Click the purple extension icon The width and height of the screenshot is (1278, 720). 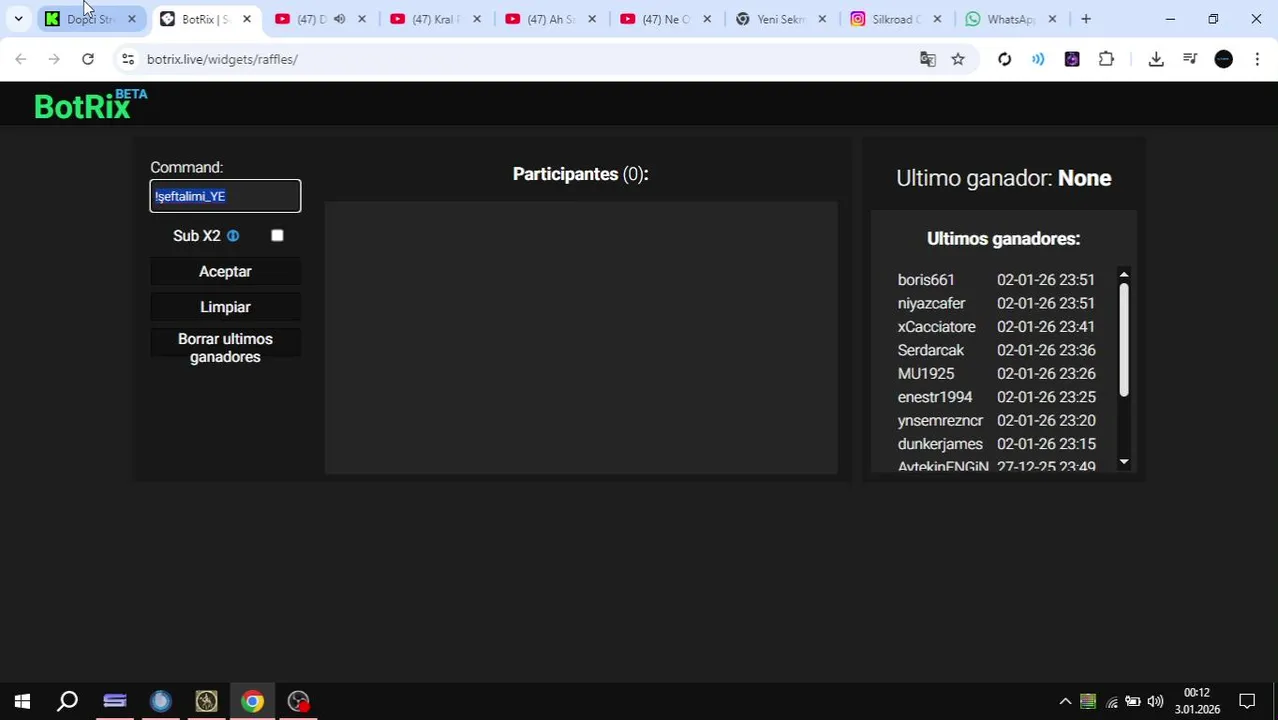(x=1072, y=59)
